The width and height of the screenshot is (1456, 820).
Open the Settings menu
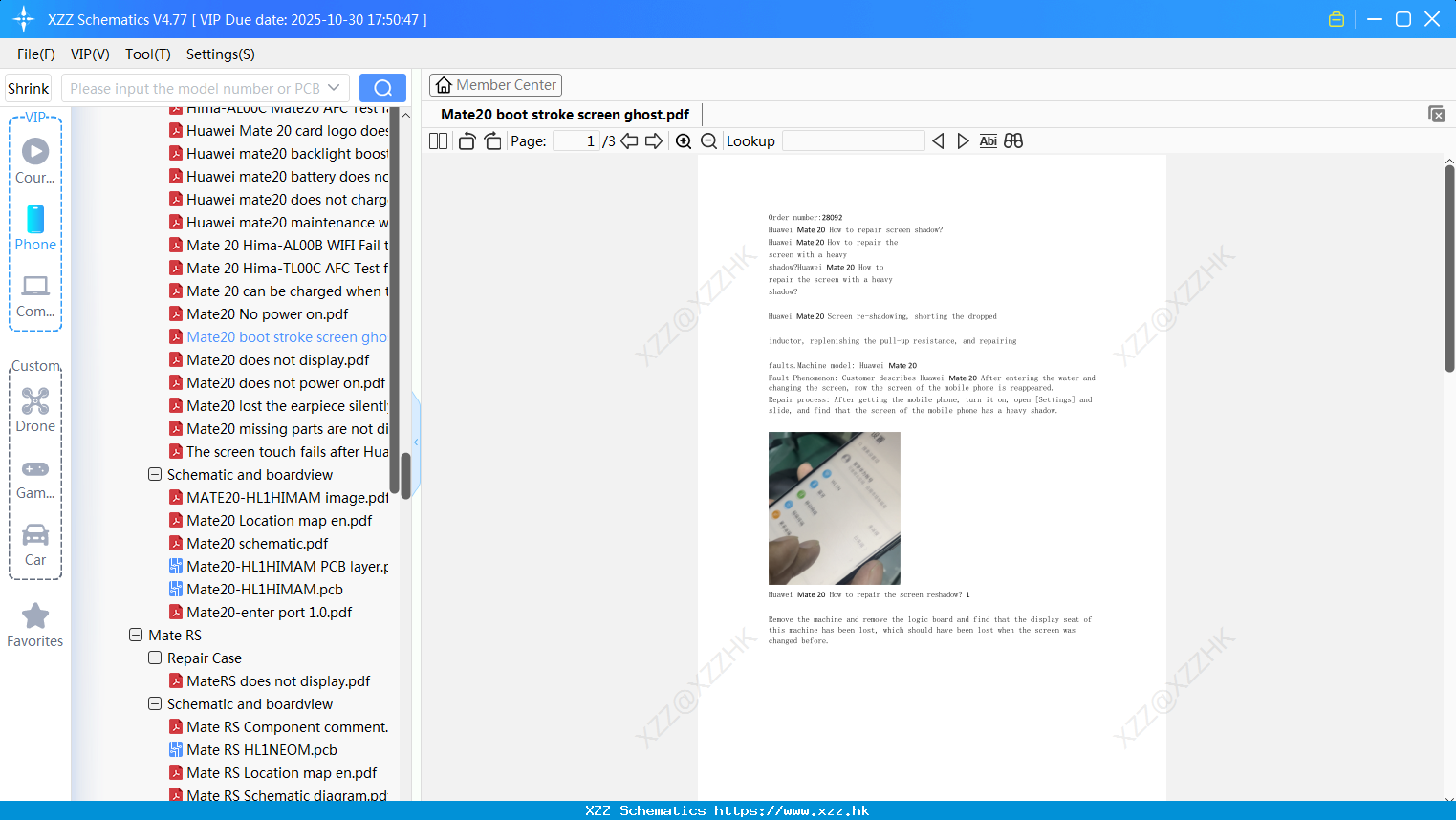coord(221,54)
